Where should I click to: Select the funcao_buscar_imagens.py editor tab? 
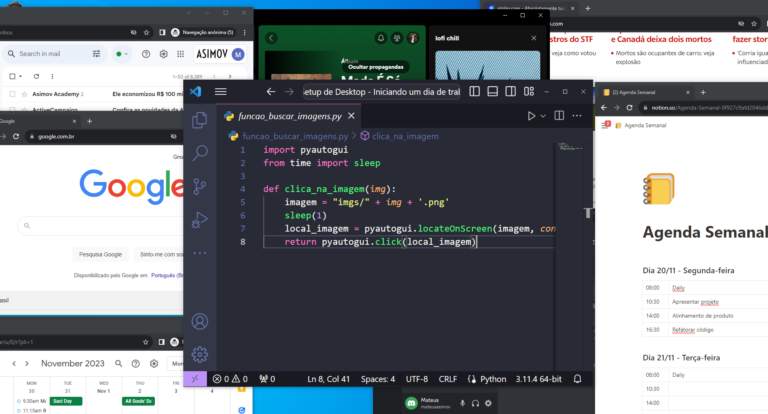tap(289, 116)
